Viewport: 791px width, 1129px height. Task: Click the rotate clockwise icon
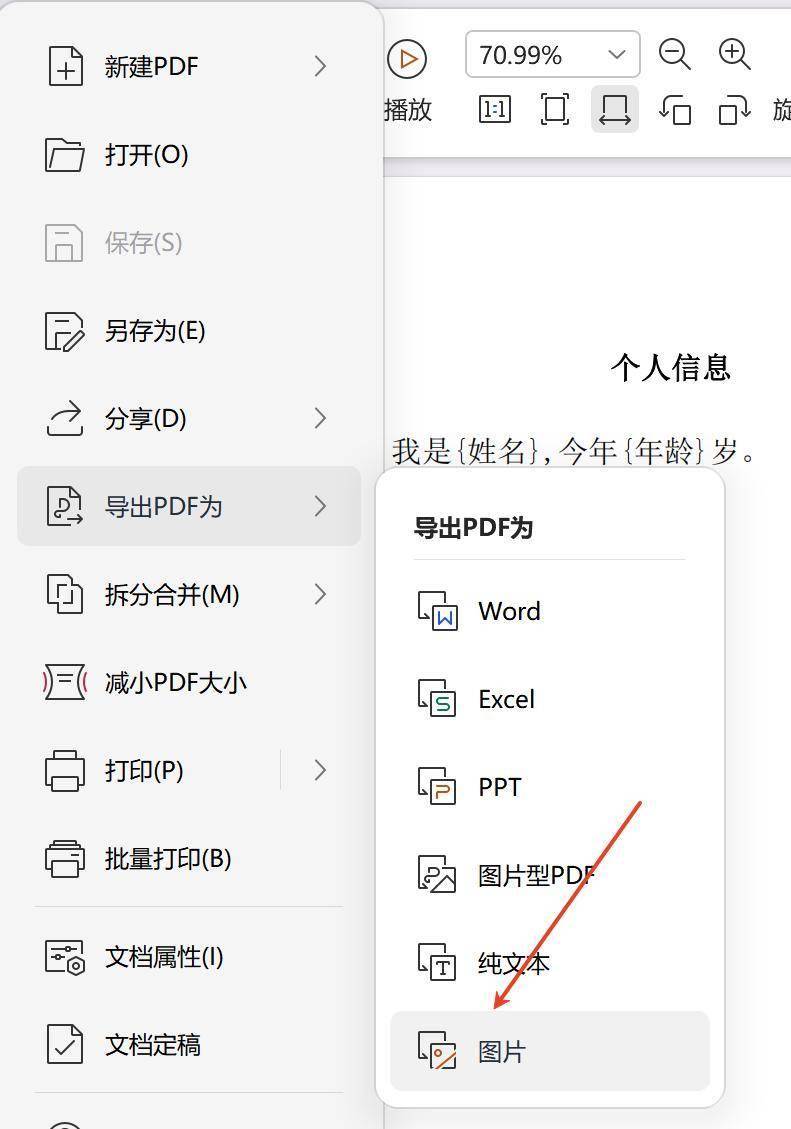[x=735, y=109]
